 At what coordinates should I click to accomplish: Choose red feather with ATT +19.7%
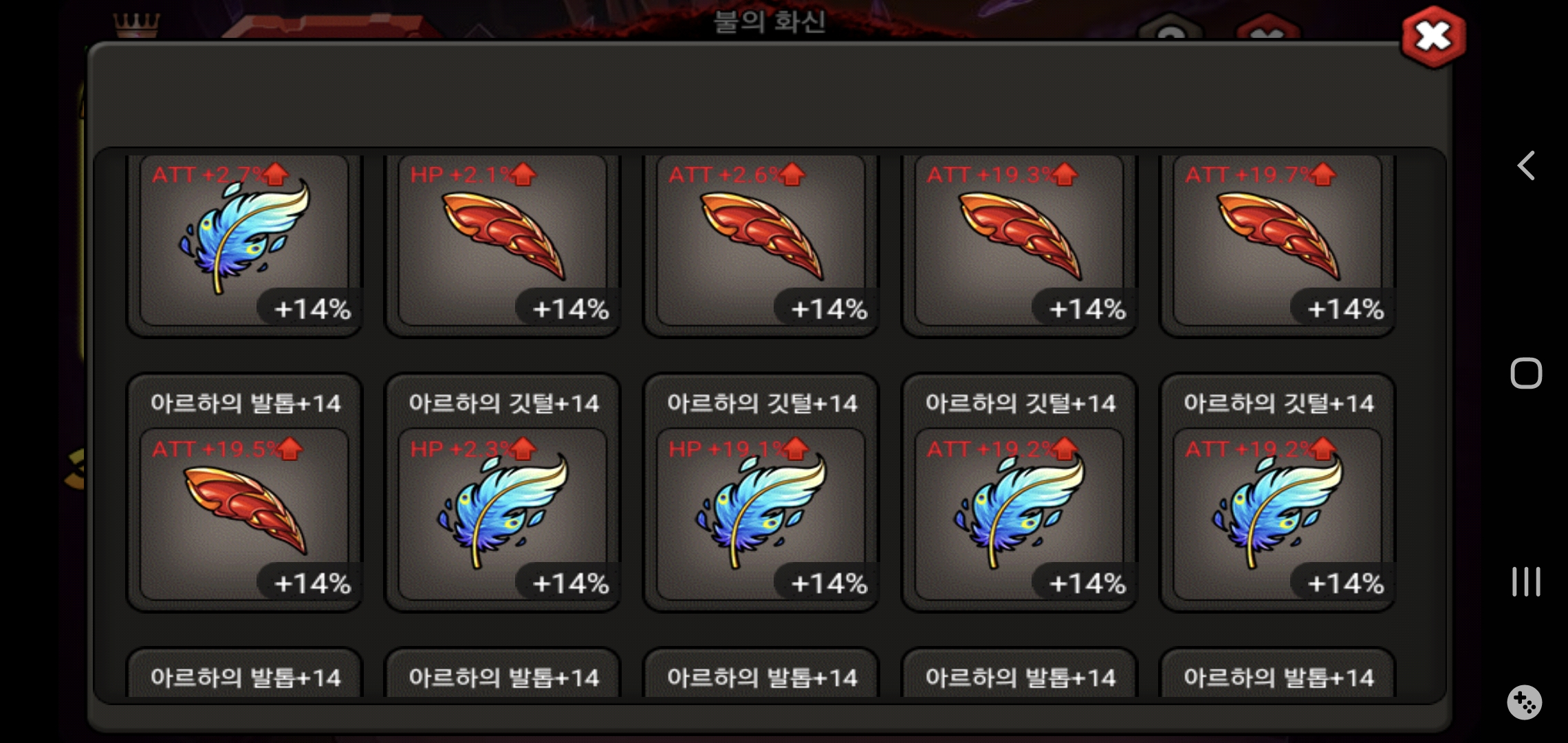tap(1278, 240)
